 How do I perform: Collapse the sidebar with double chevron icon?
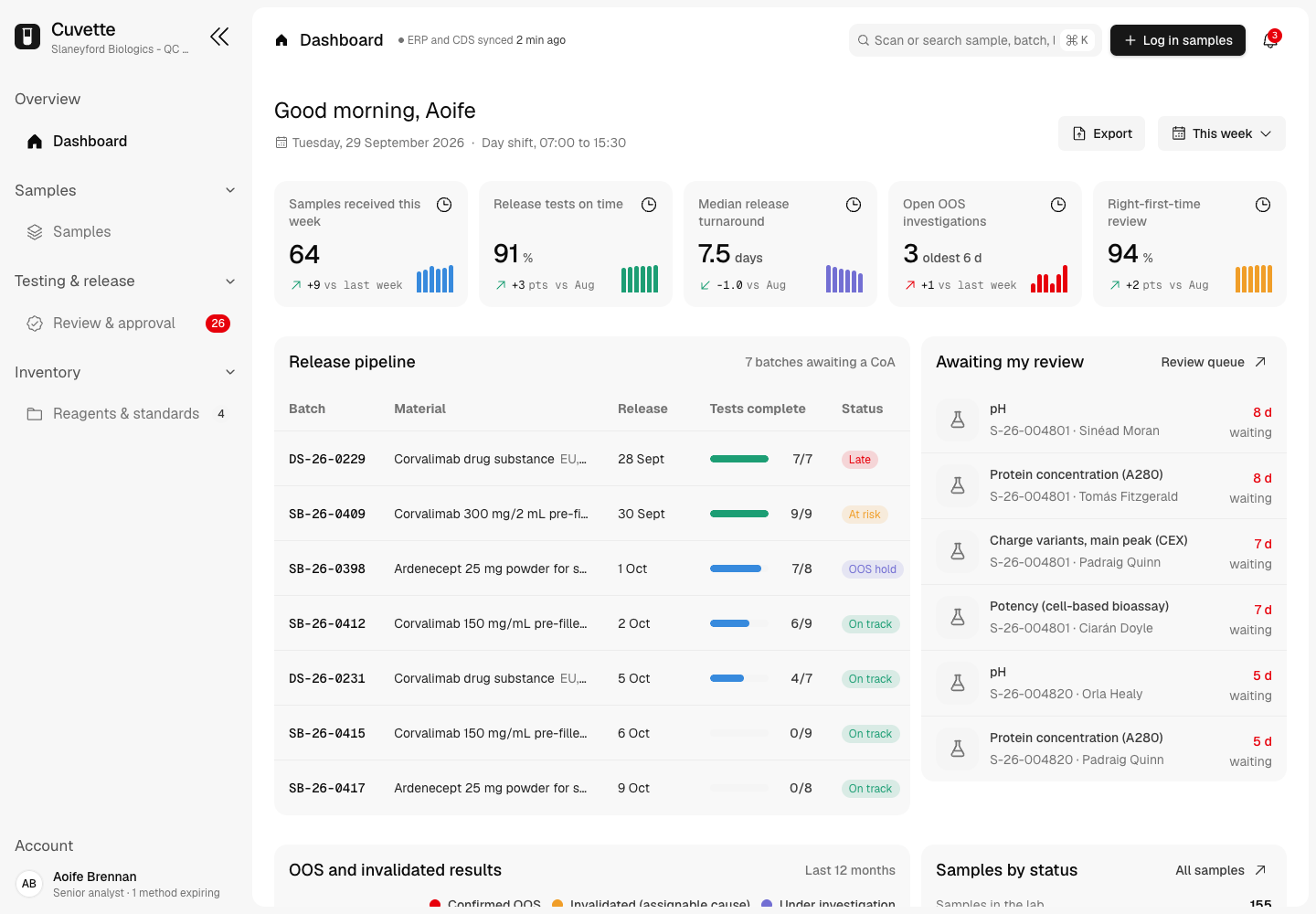click(x=219, y=37)
